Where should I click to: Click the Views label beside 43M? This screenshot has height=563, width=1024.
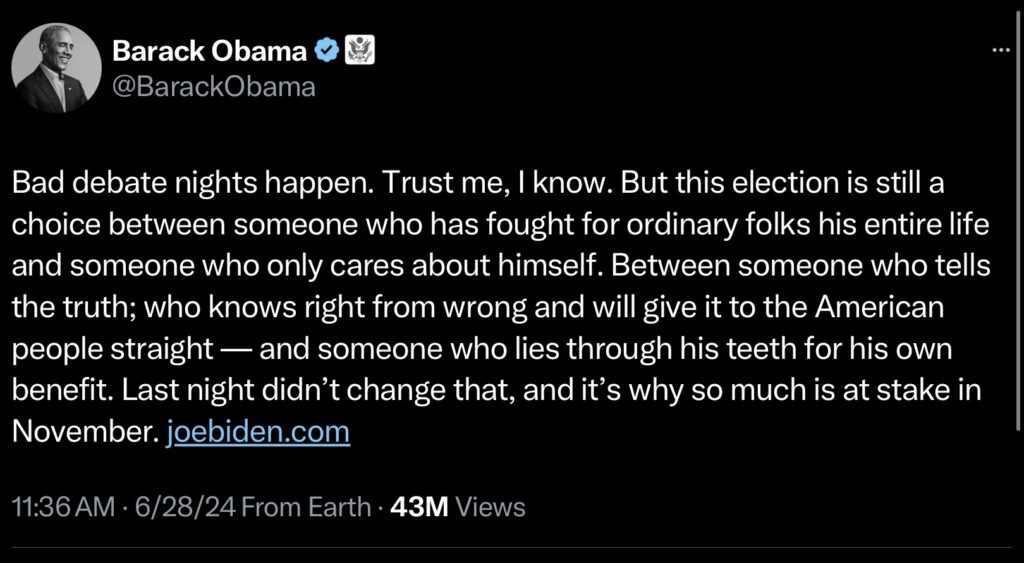tap(490, 506)
